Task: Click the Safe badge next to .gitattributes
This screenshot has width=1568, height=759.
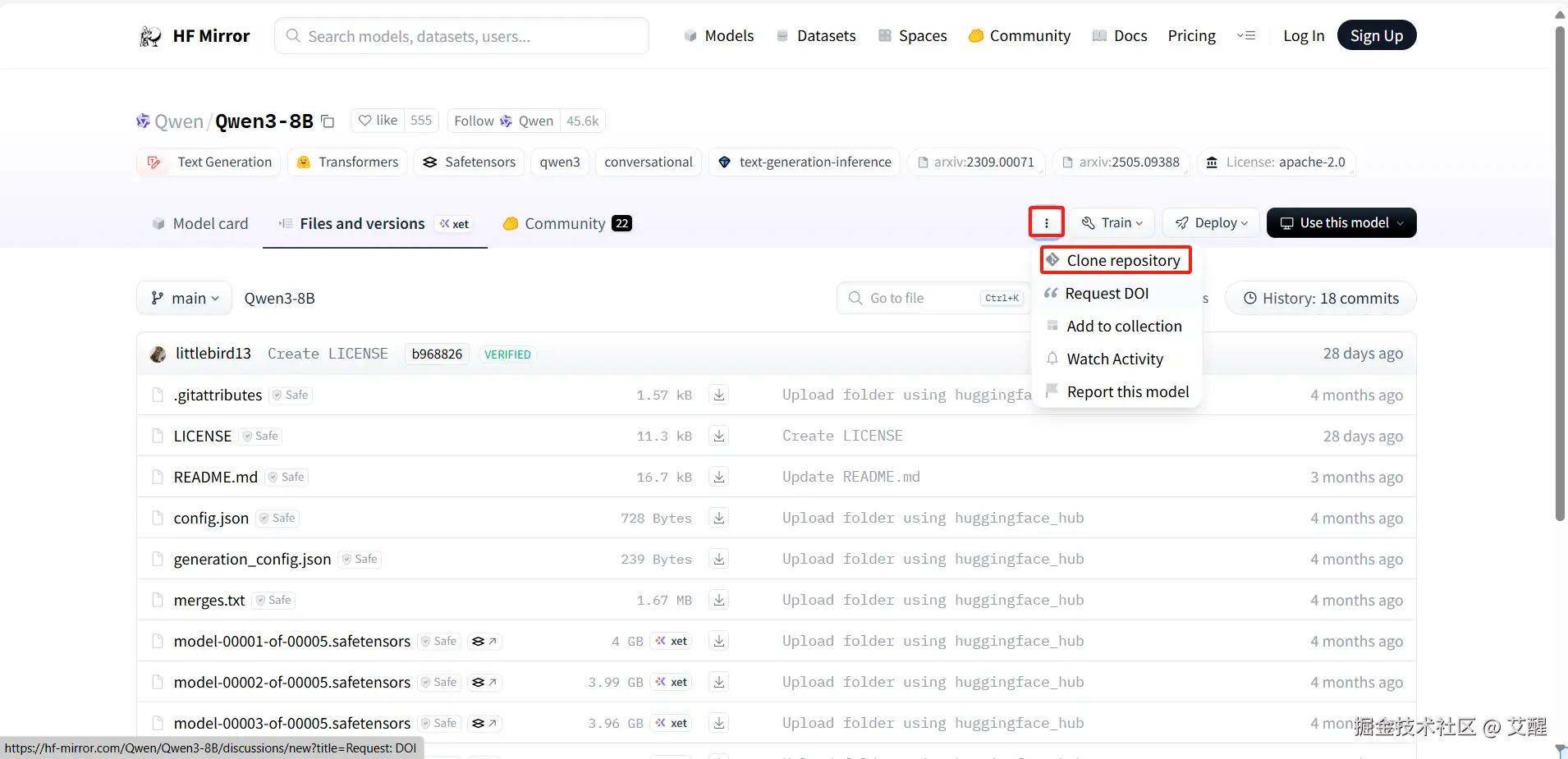Action: [x=291, y=395]
